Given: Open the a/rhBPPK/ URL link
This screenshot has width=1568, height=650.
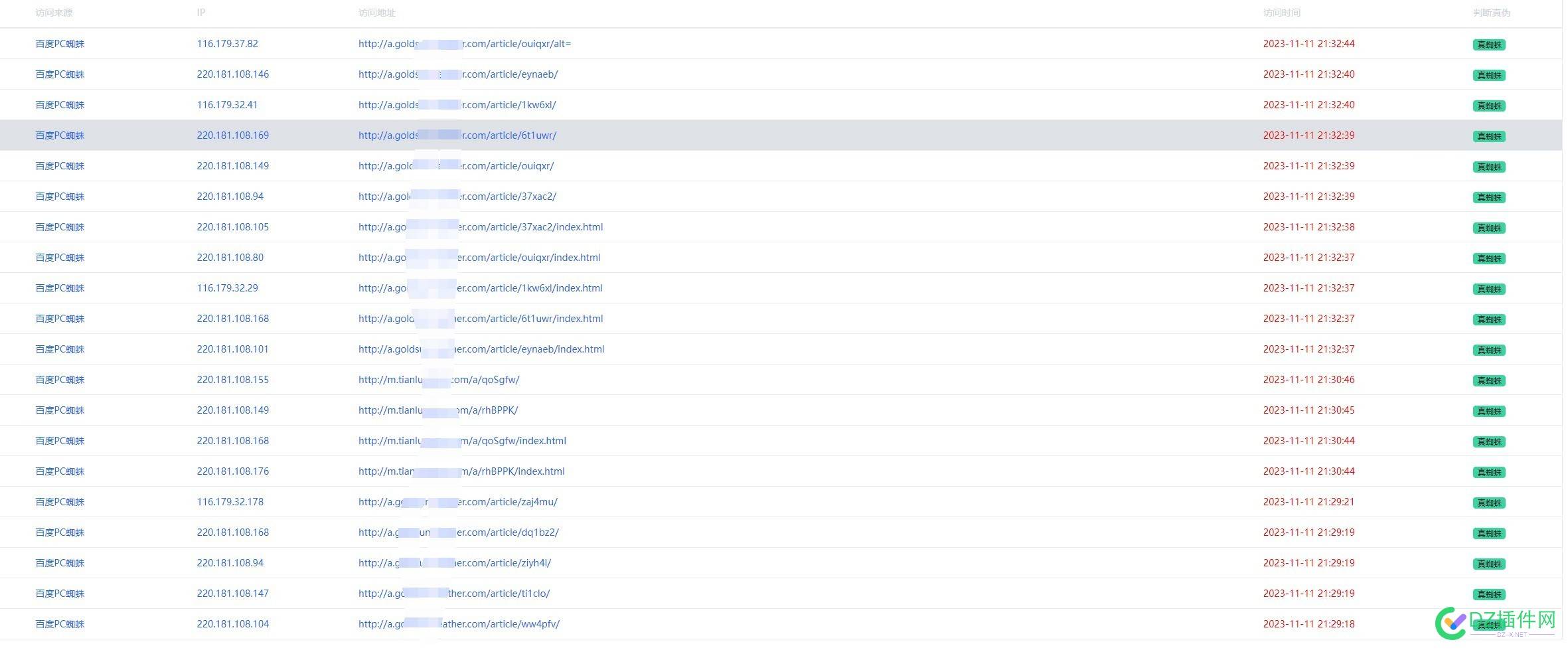Looking at the screenshot, I should coord(438,410).
